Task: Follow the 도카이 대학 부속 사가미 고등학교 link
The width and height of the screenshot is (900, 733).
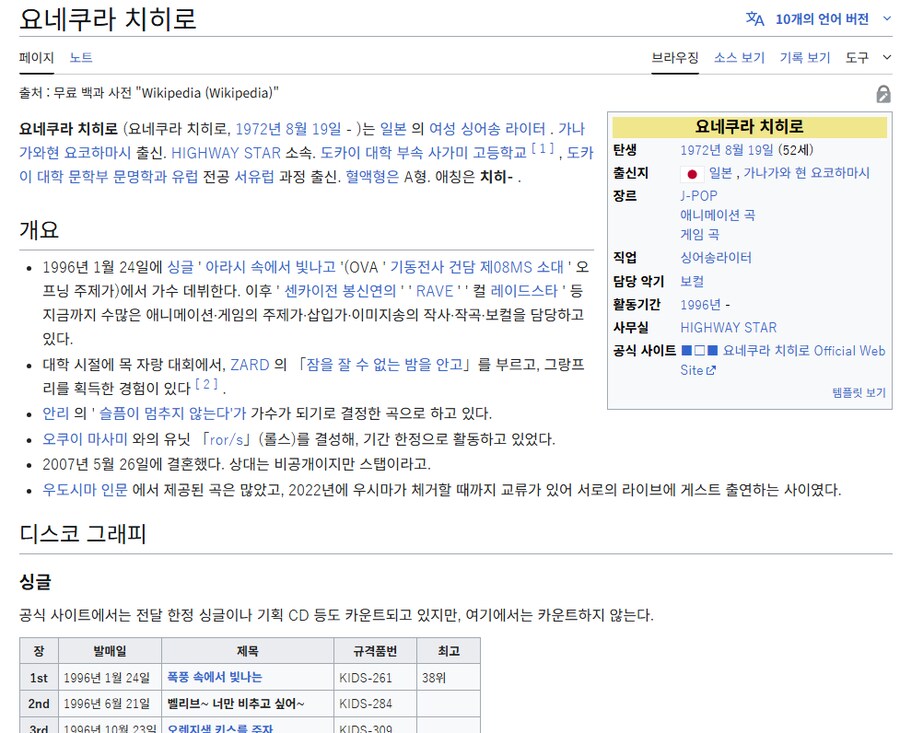Action: point(423,153)
